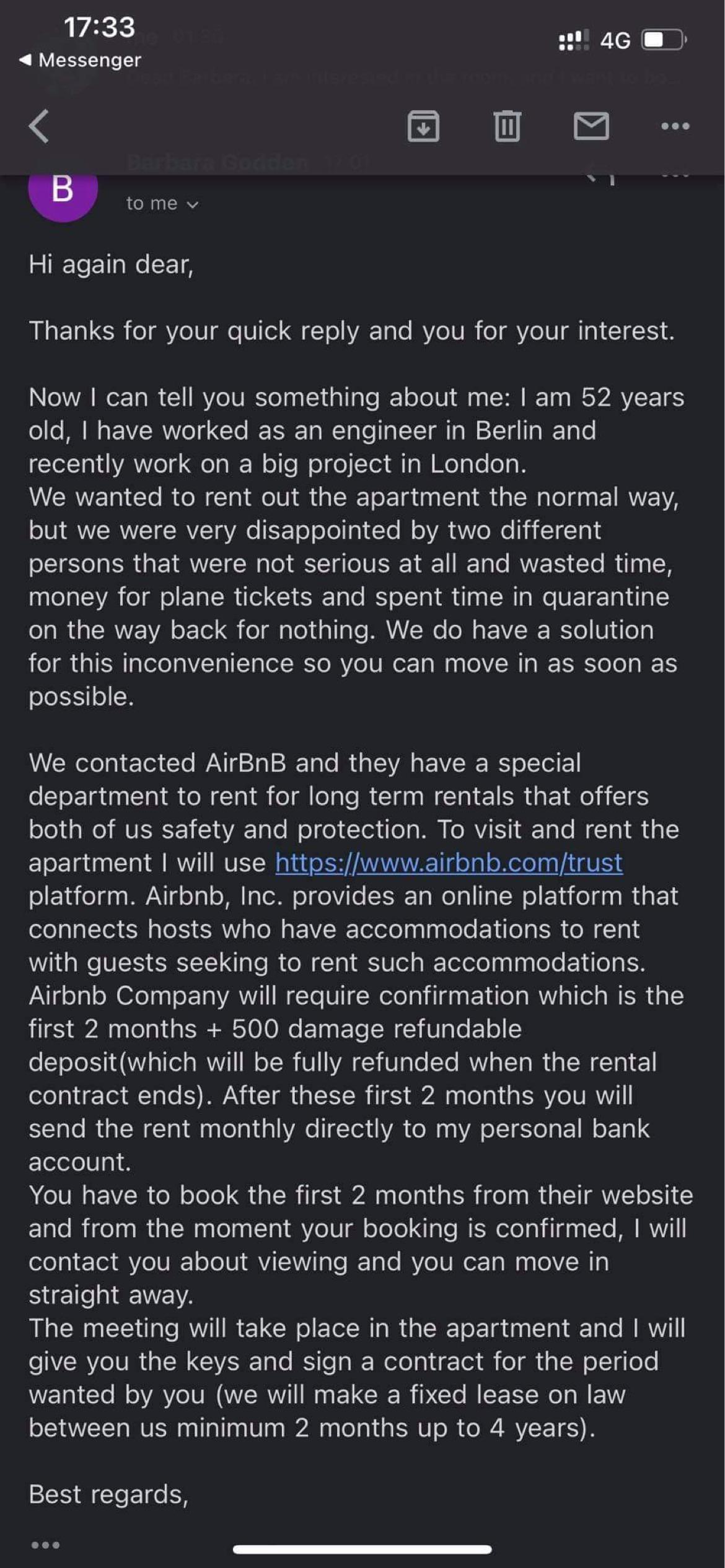Go back using the left chevron arrow

39,126
